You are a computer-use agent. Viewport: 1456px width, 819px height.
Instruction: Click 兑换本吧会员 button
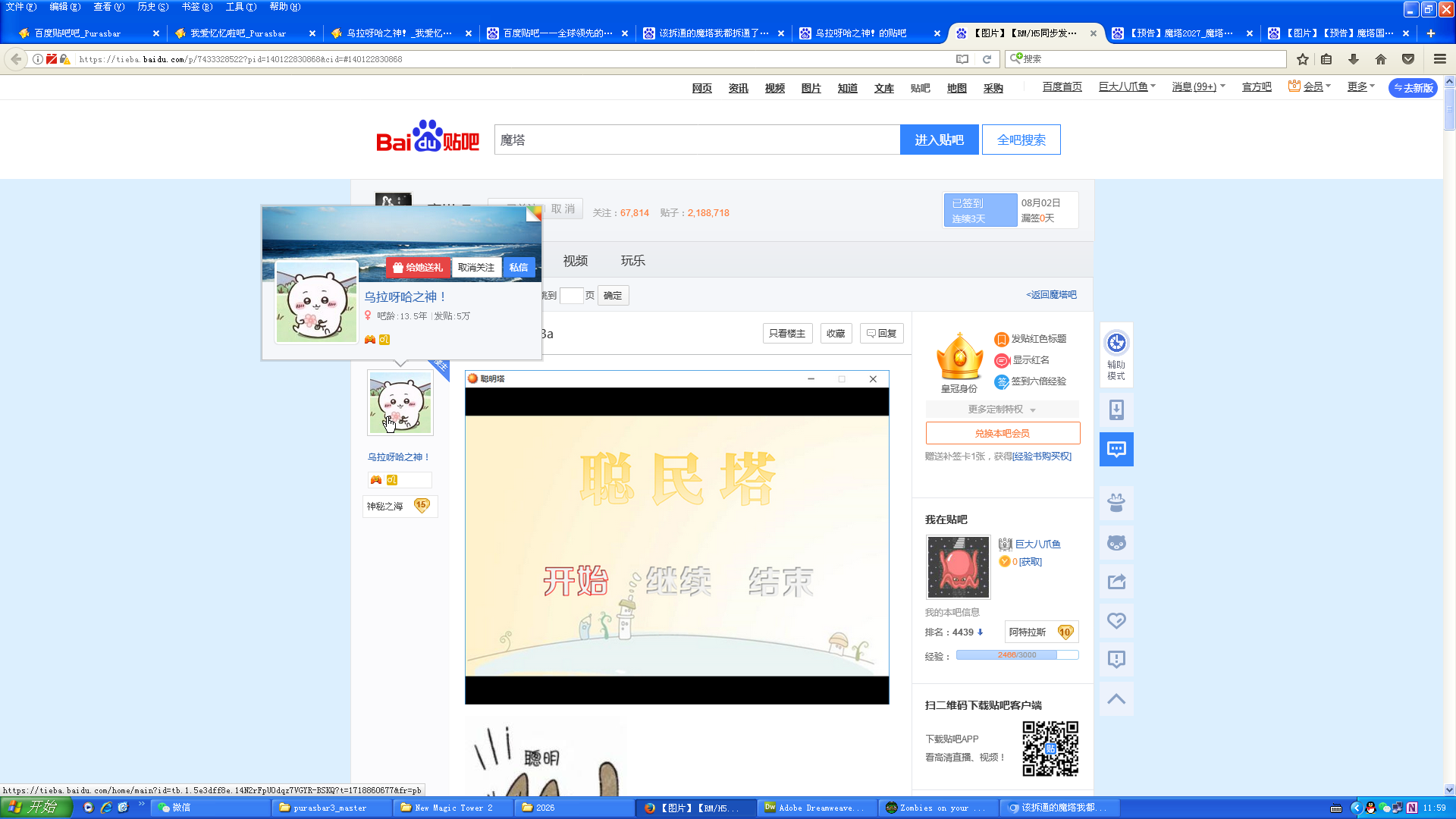point(1003,433)
